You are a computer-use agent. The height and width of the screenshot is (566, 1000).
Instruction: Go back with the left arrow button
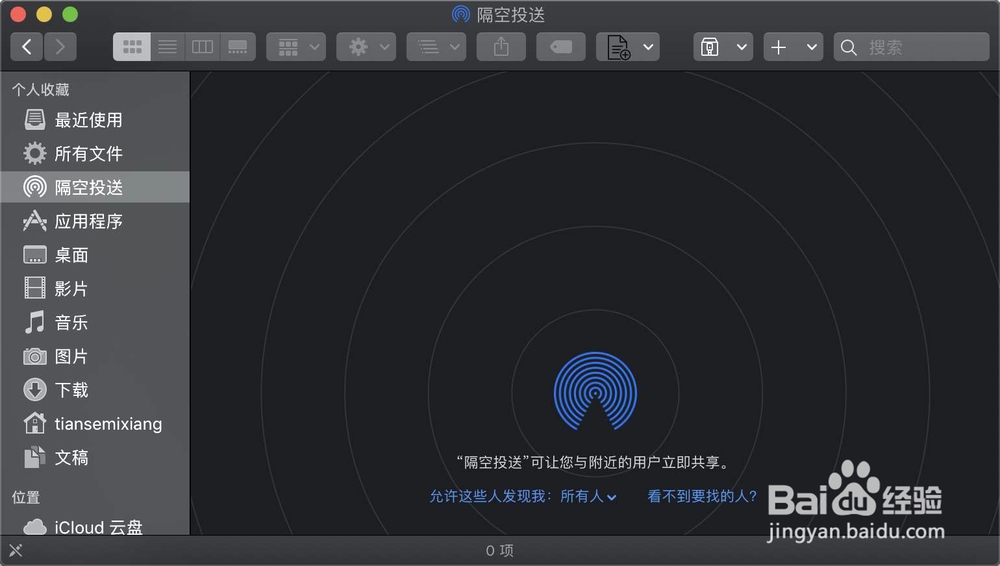[x=27, y=47]
